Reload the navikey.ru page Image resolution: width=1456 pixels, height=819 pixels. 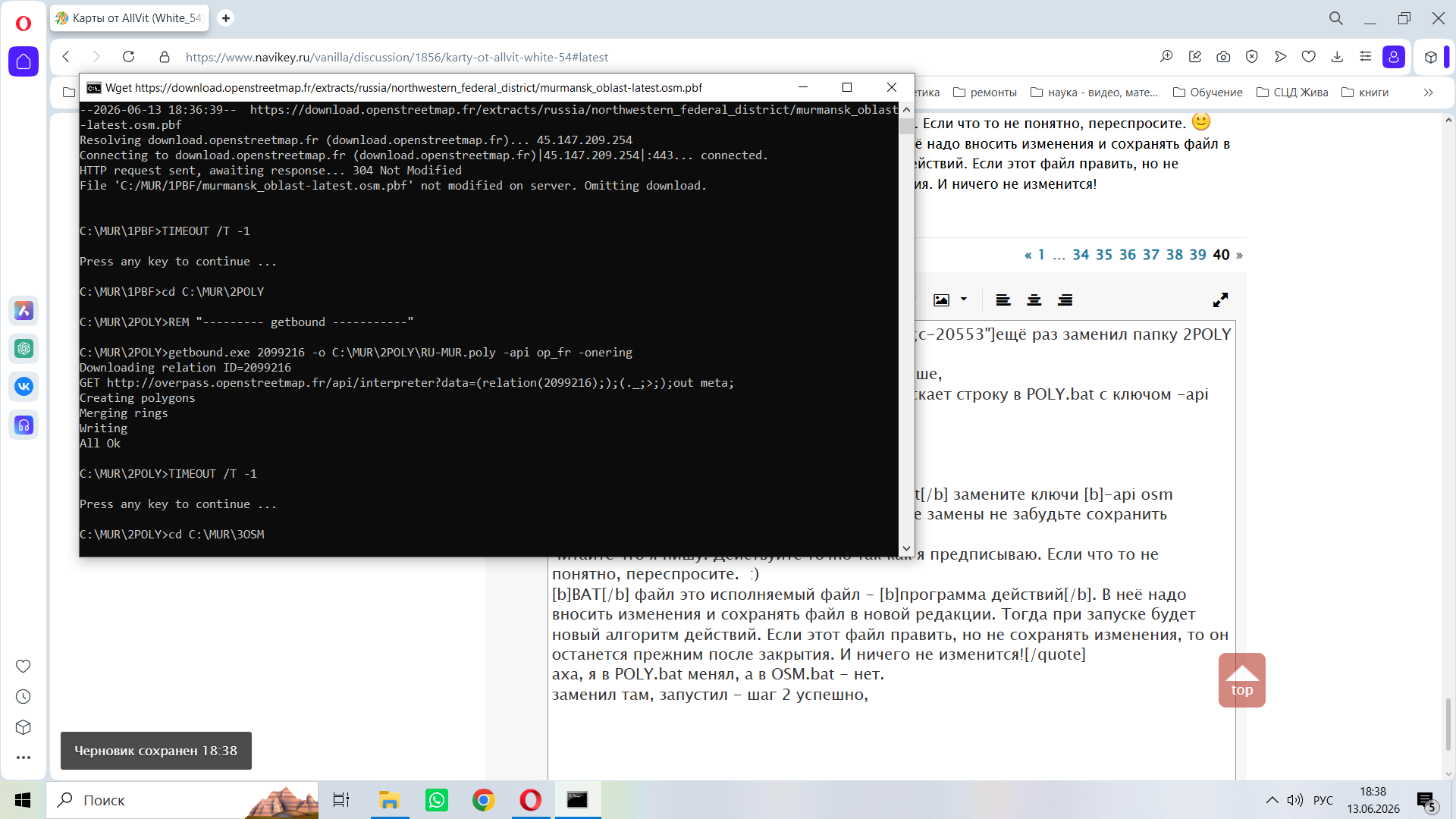(x=129, y=57)
